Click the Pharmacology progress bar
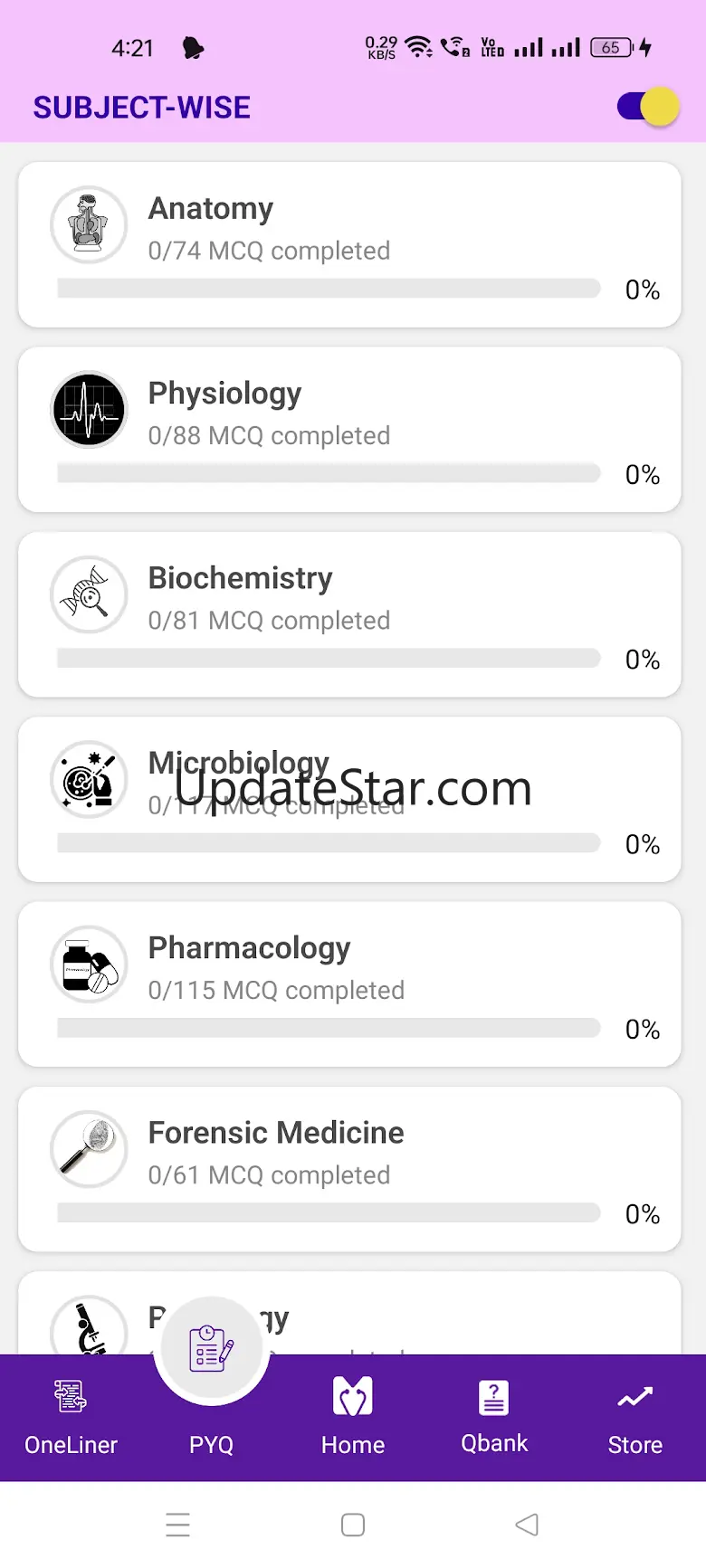Image resolution: width=706 pixels, height=1568 pixels. point(329,1028)
